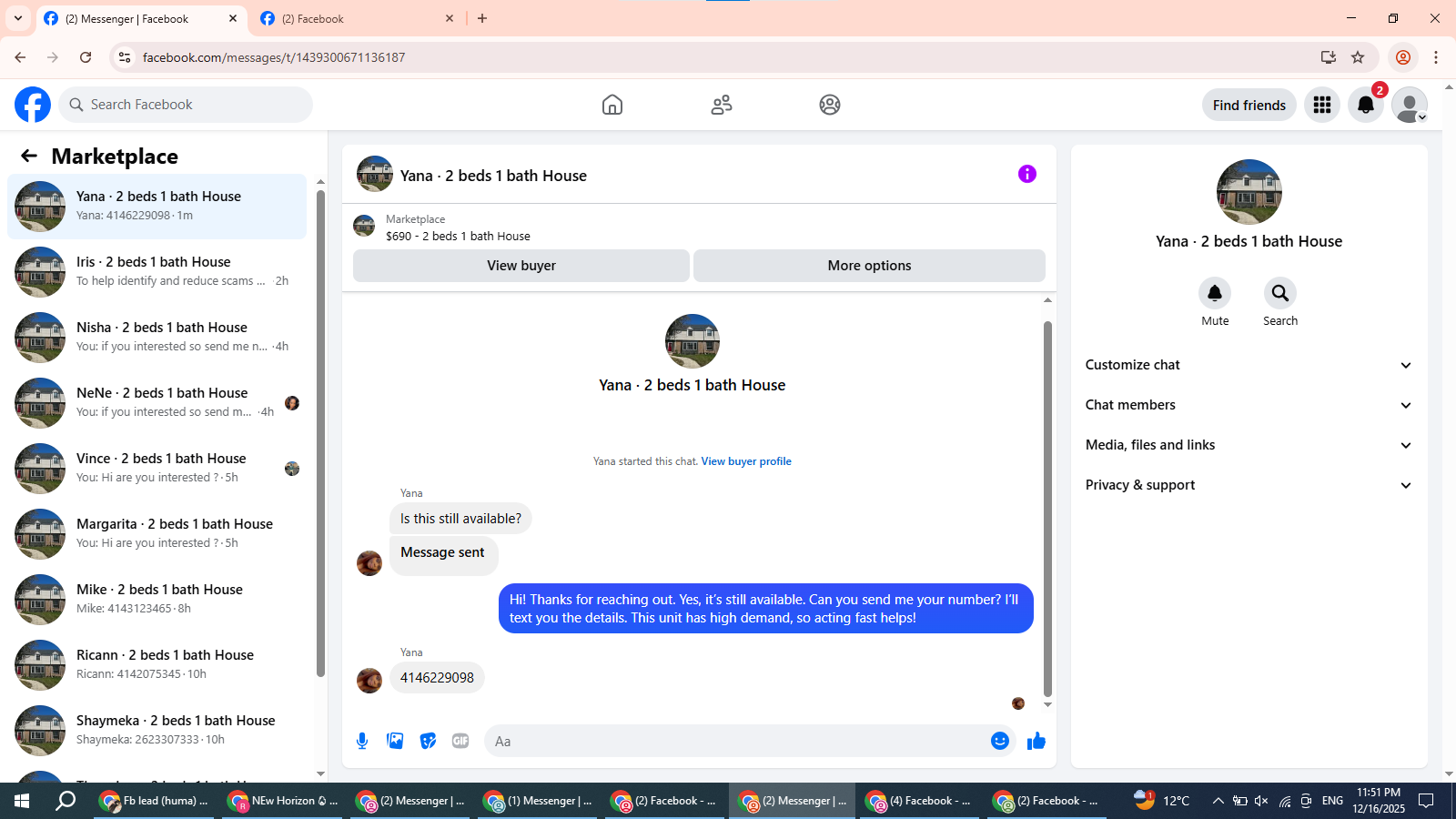Open the Groups icon in top navigation
The height and width of the screenshot is (819, 1456).
(830, 105)
